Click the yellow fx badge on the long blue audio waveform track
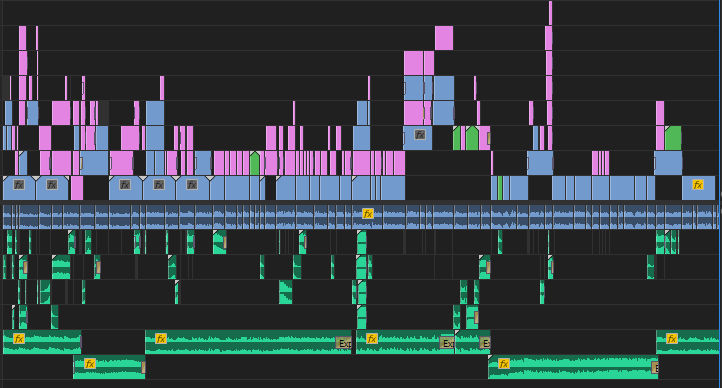 (x=367, y=214)
